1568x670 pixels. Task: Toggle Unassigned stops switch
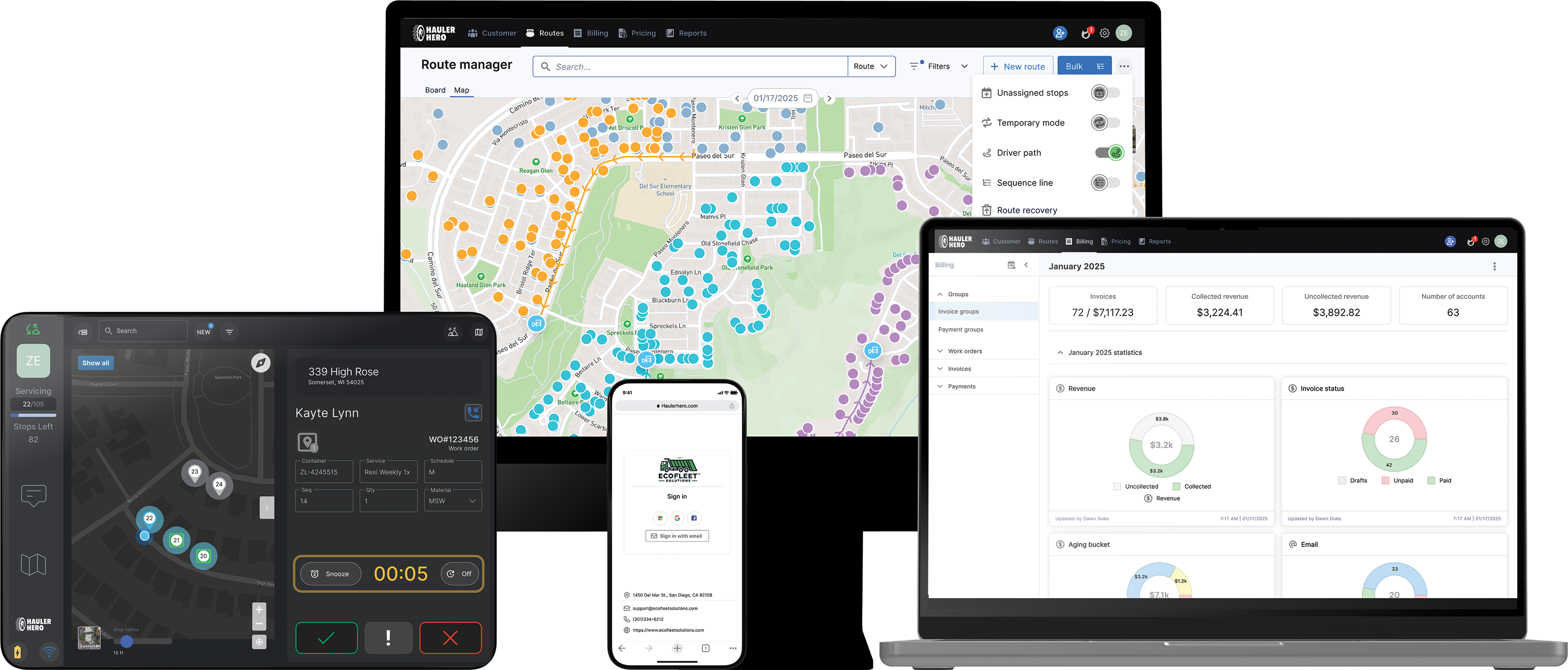1105,93
